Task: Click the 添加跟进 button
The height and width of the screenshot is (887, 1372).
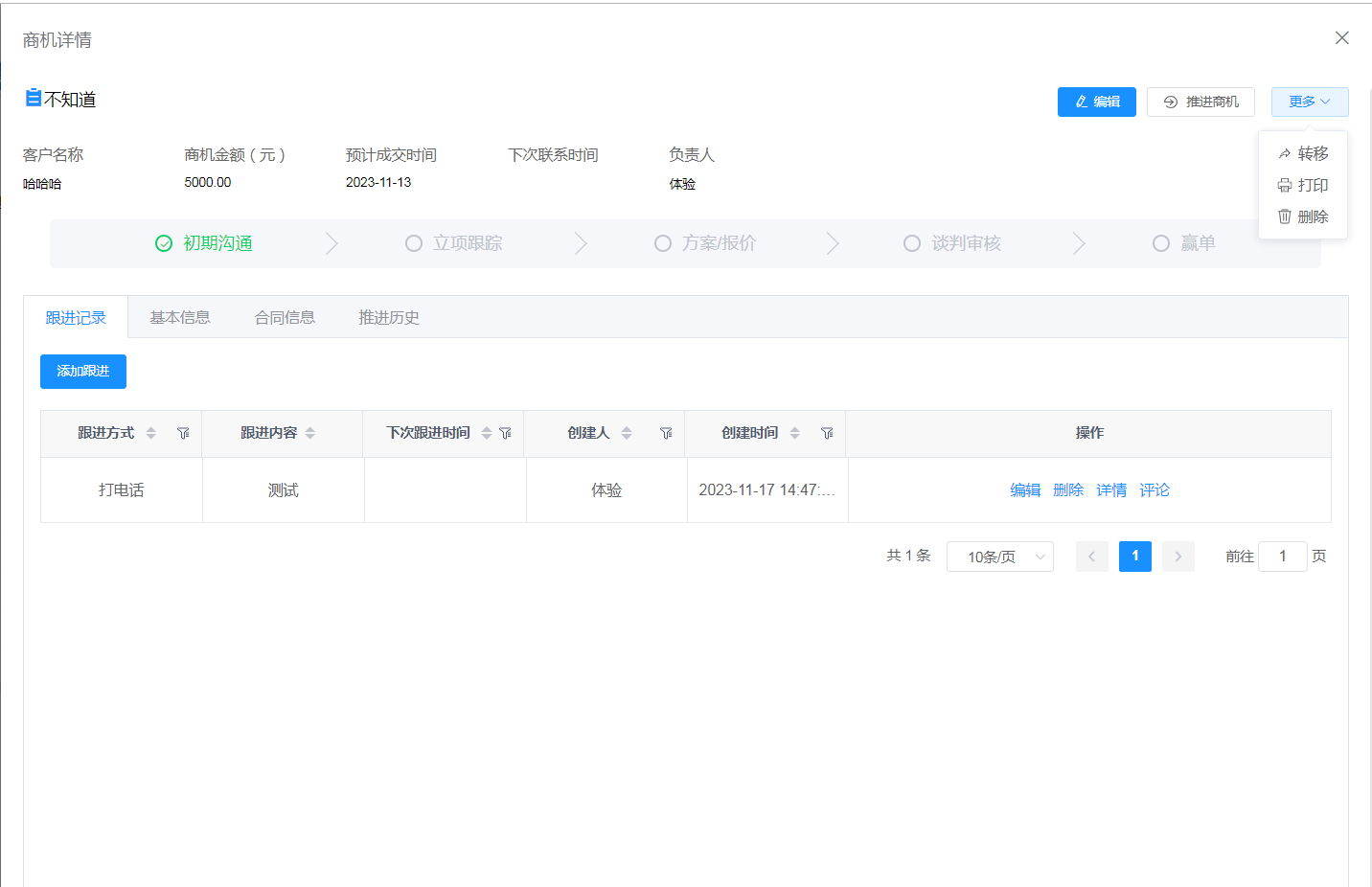Action: (83, 372)
